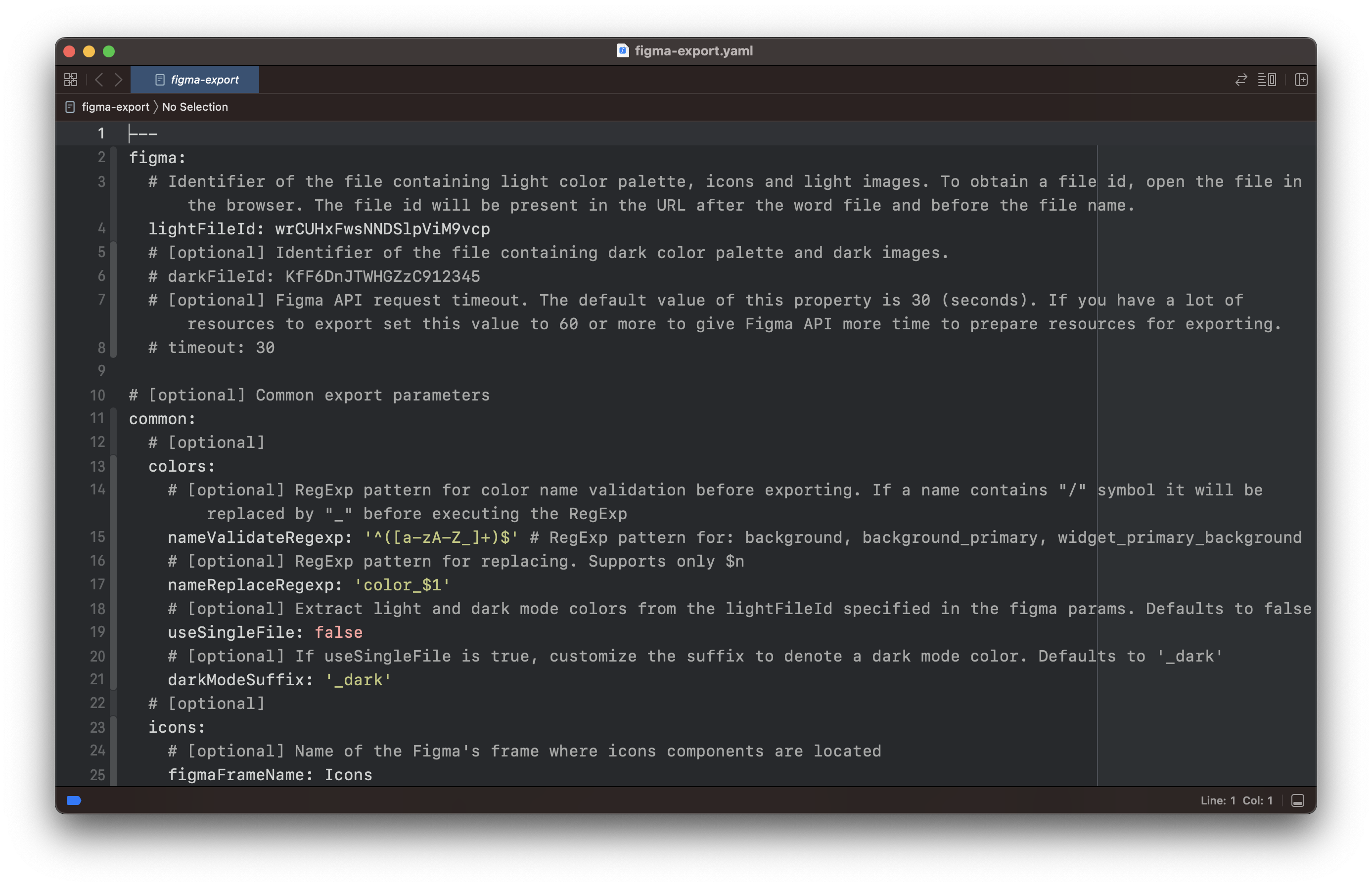Click the go back arrow

99,80
